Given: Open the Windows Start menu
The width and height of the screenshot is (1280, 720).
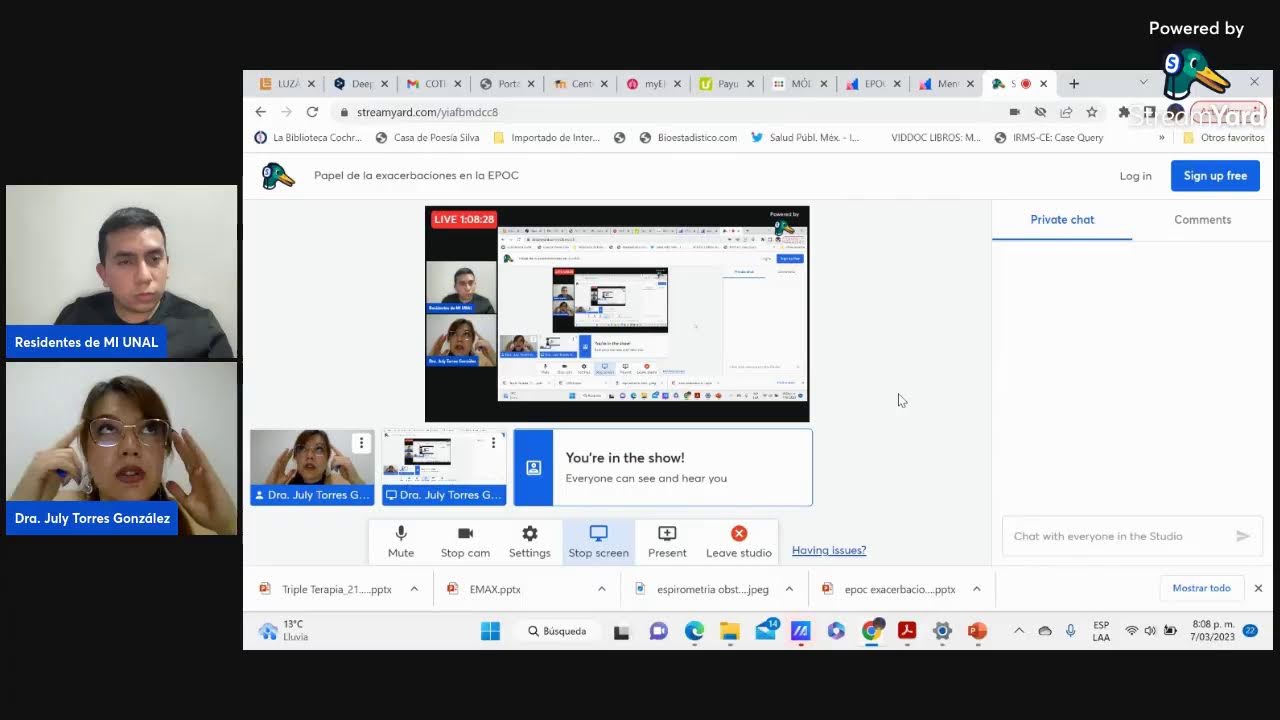Looking at the screenshot, I should [x=490, y=631].
